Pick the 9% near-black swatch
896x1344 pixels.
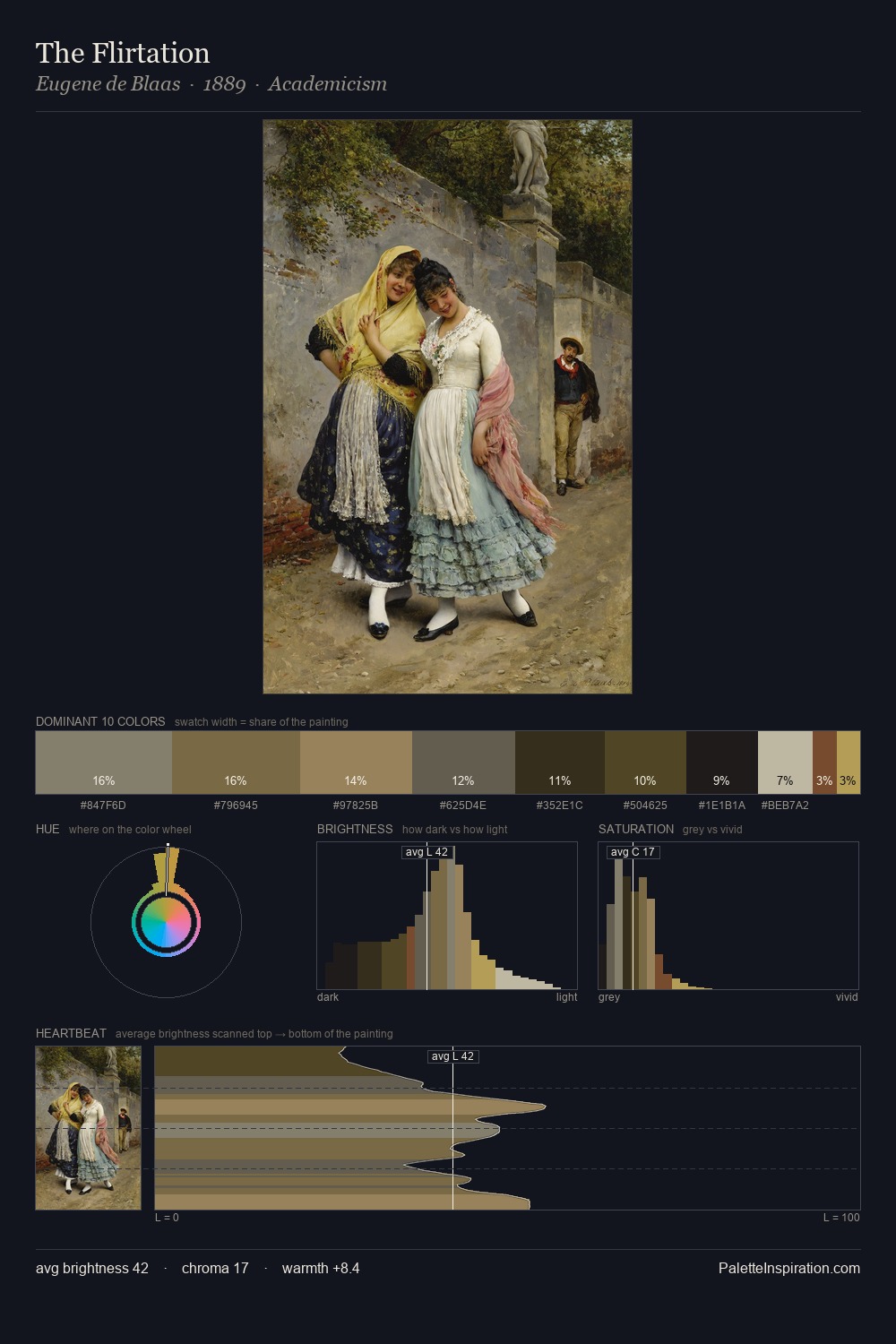click(722, 762)
